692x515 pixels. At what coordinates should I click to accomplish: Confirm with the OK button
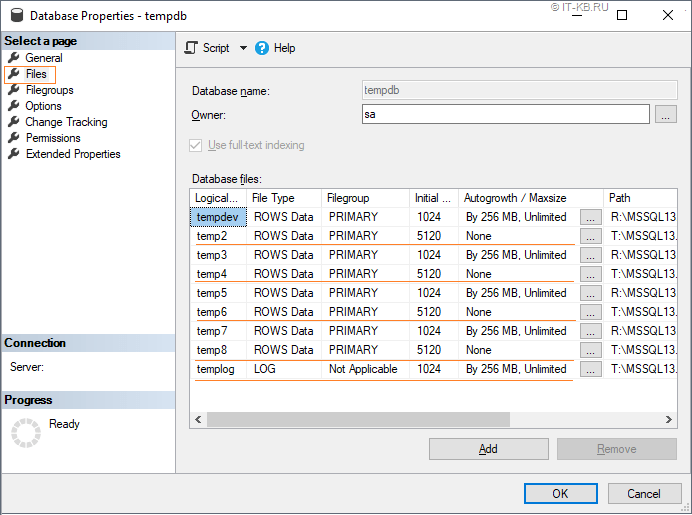pyautogui.click(x=560, y=493)
